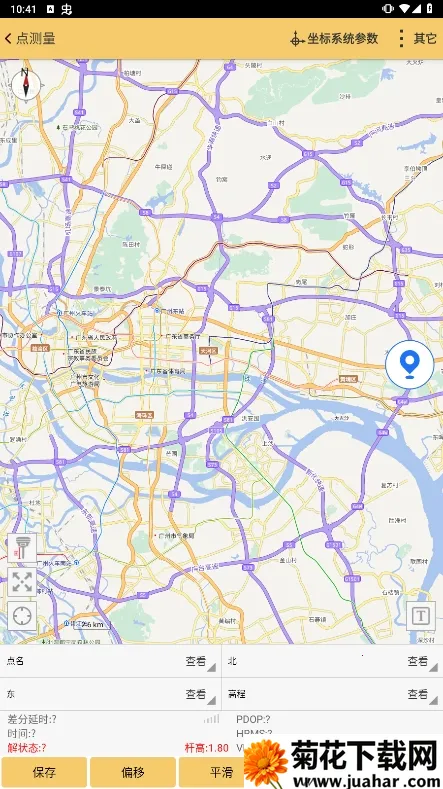Tap the 保存 save button

(44, 772)
